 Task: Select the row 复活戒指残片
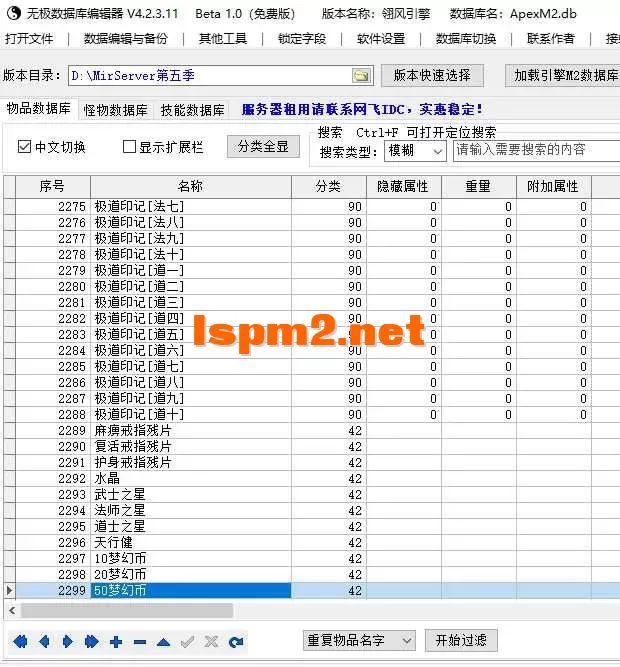click(311, 447)
